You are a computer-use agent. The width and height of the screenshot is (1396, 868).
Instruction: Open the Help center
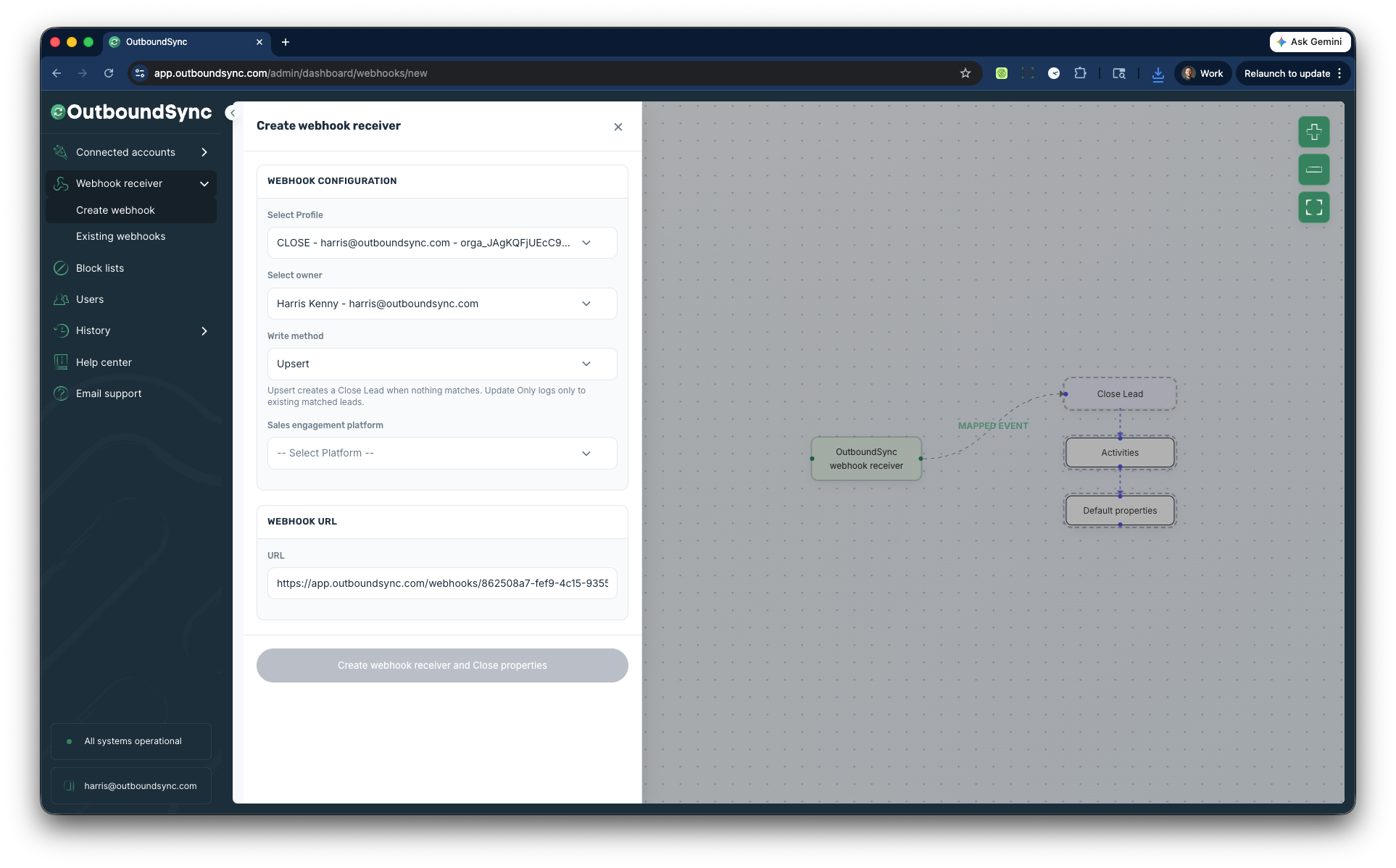point(102,362)
